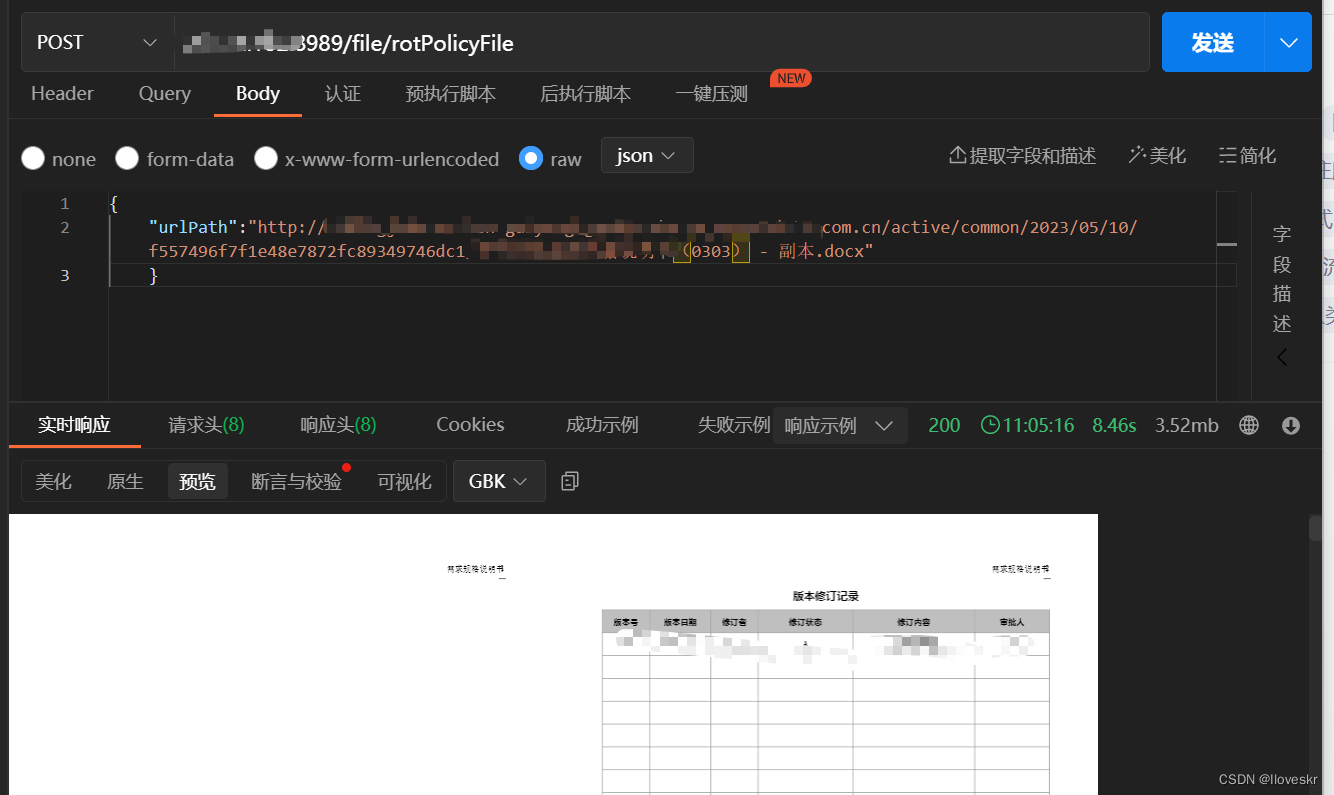Click the 提取字段和描述 extract fields icon
Image resolution: width=1334 pixels, height=795 pixels.
[1021, 155]
